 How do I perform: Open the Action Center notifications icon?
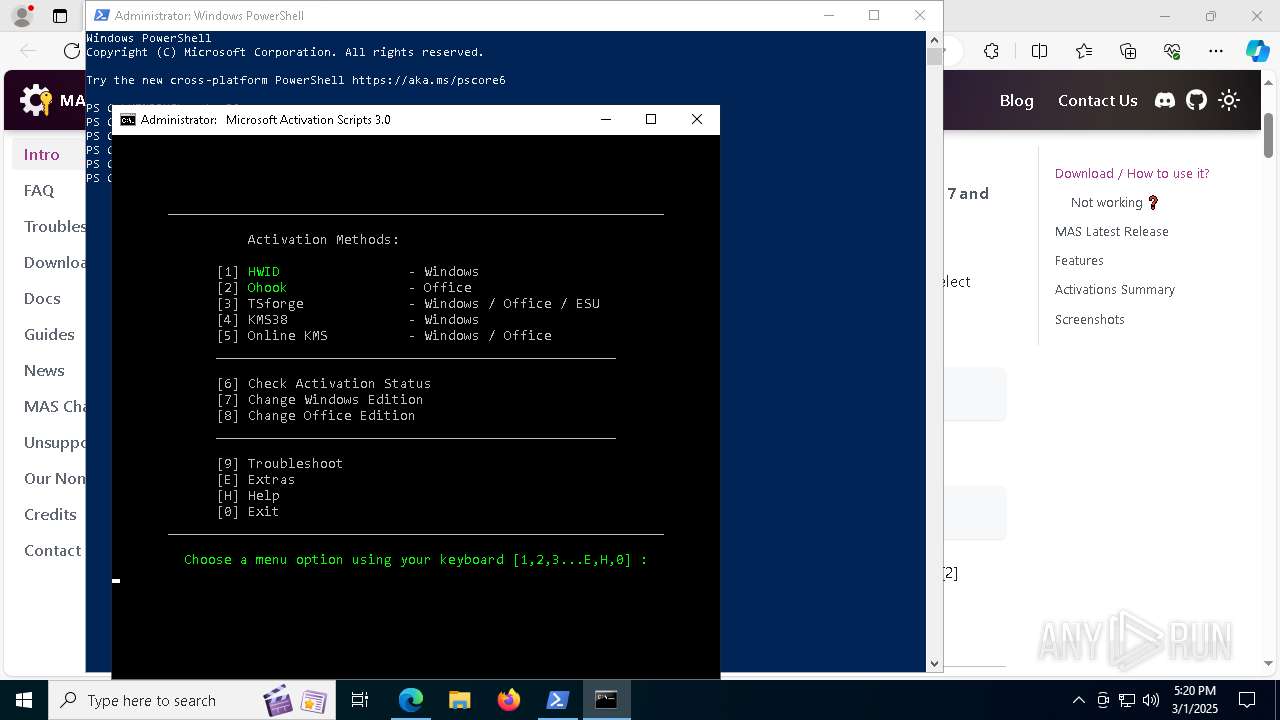coord(1247,700)
